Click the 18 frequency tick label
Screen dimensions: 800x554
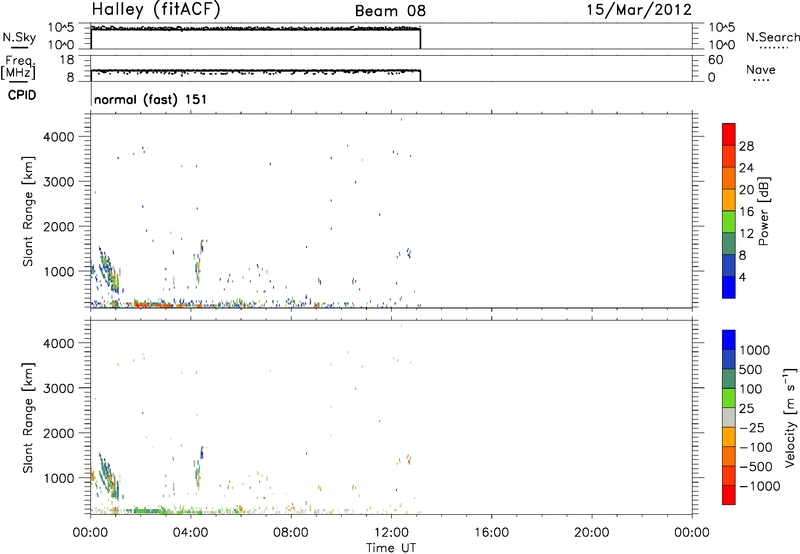tap(67, 60)
